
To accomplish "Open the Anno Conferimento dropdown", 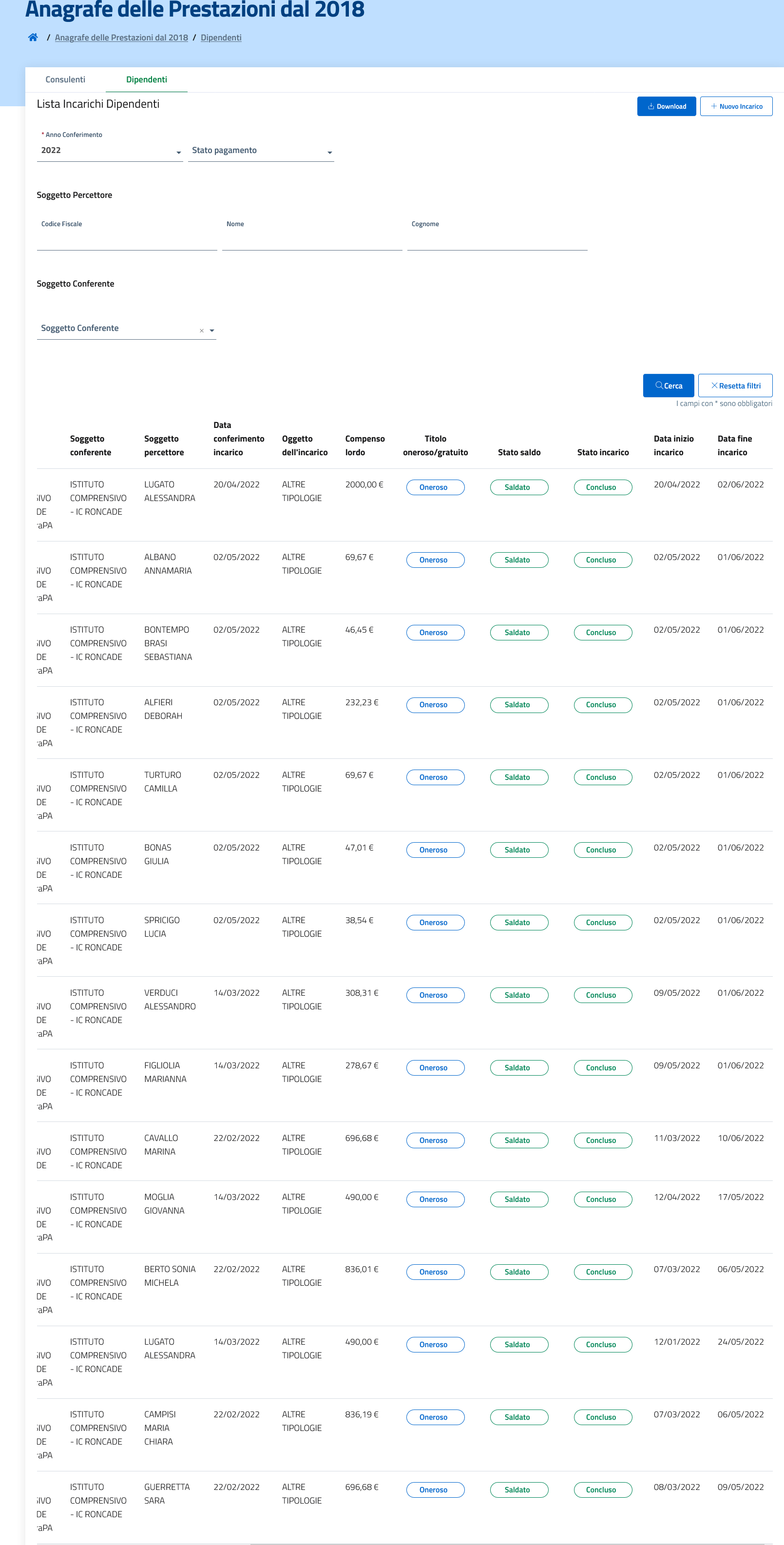I will tap(110, 151).
